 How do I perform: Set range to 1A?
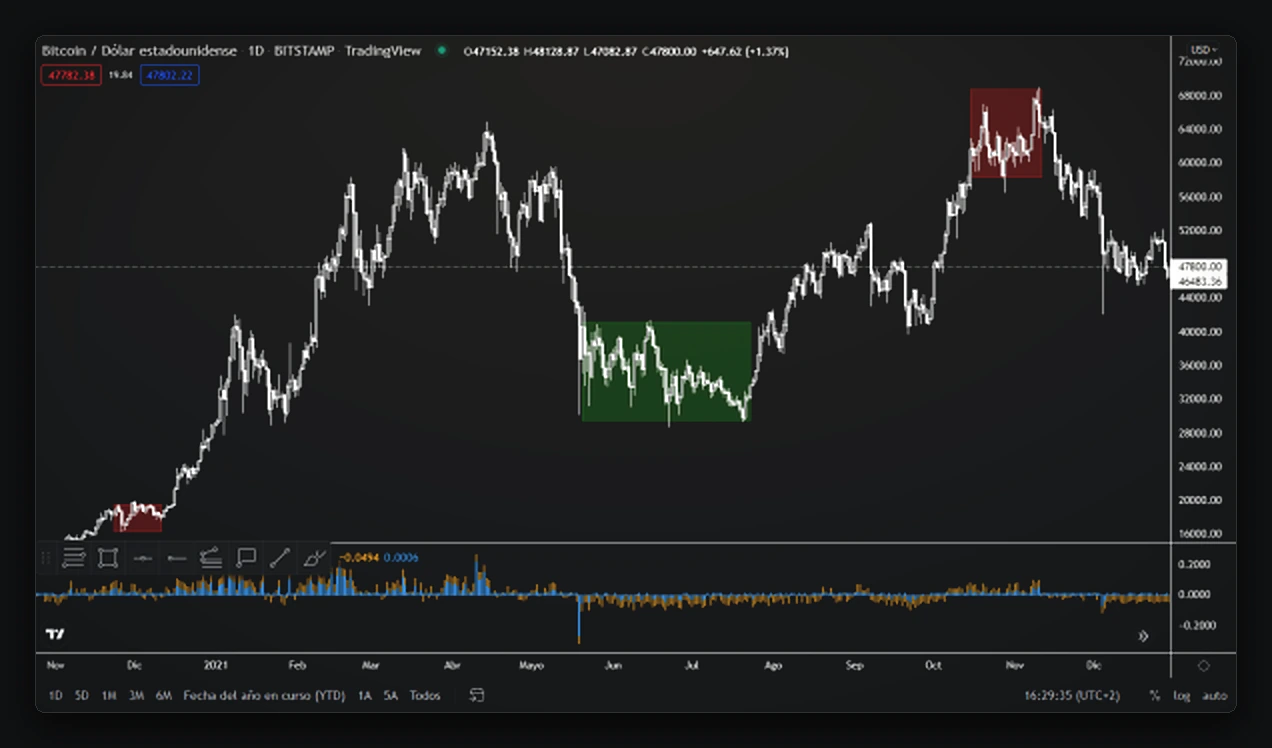tap(365, 695)
